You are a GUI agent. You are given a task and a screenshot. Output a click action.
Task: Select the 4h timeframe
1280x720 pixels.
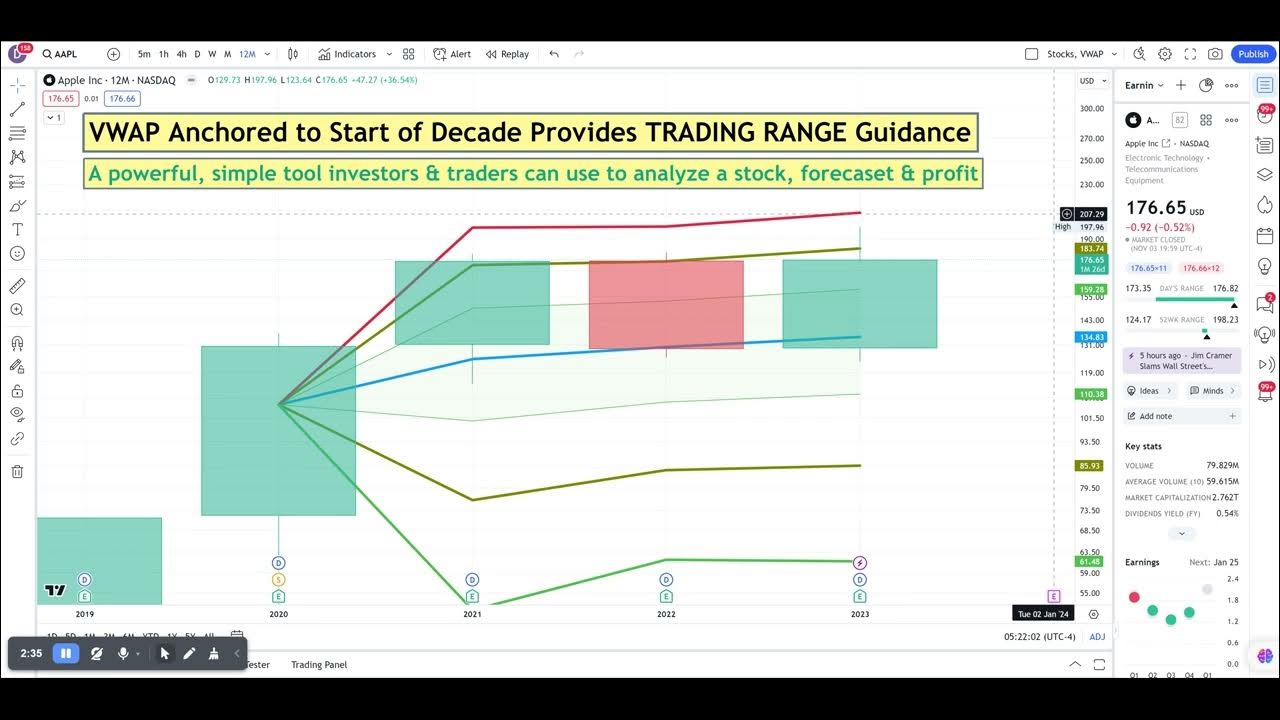[x=181, y=54]
